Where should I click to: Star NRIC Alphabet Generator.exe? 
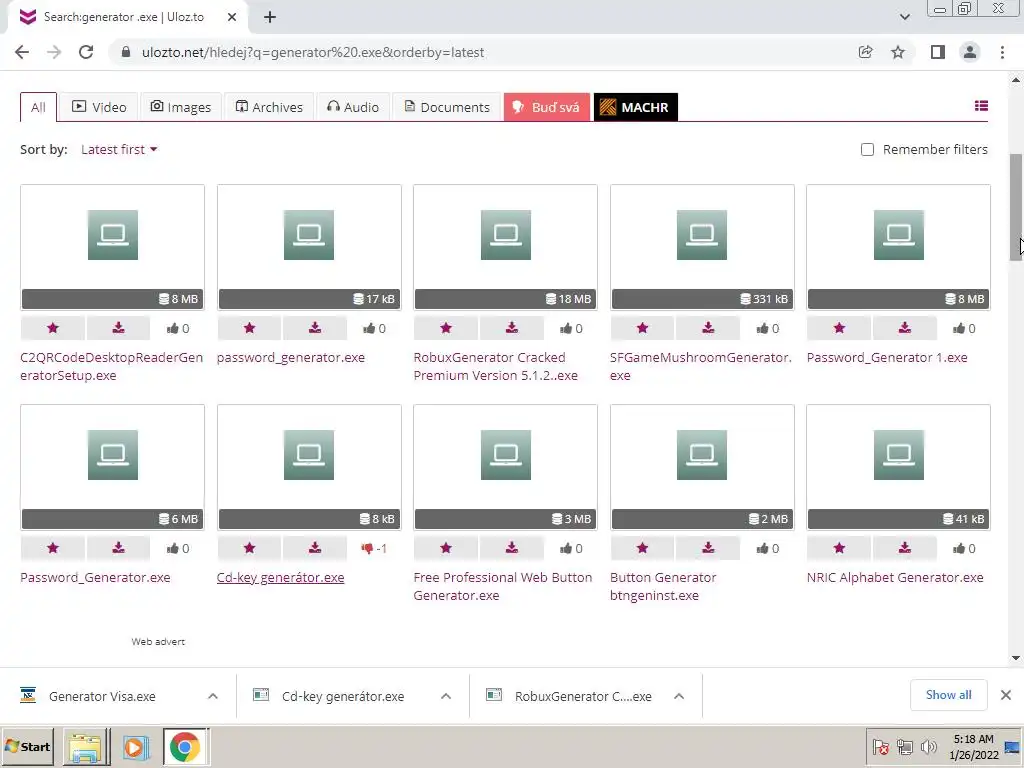pyautogui.click(x=839, y=549)
